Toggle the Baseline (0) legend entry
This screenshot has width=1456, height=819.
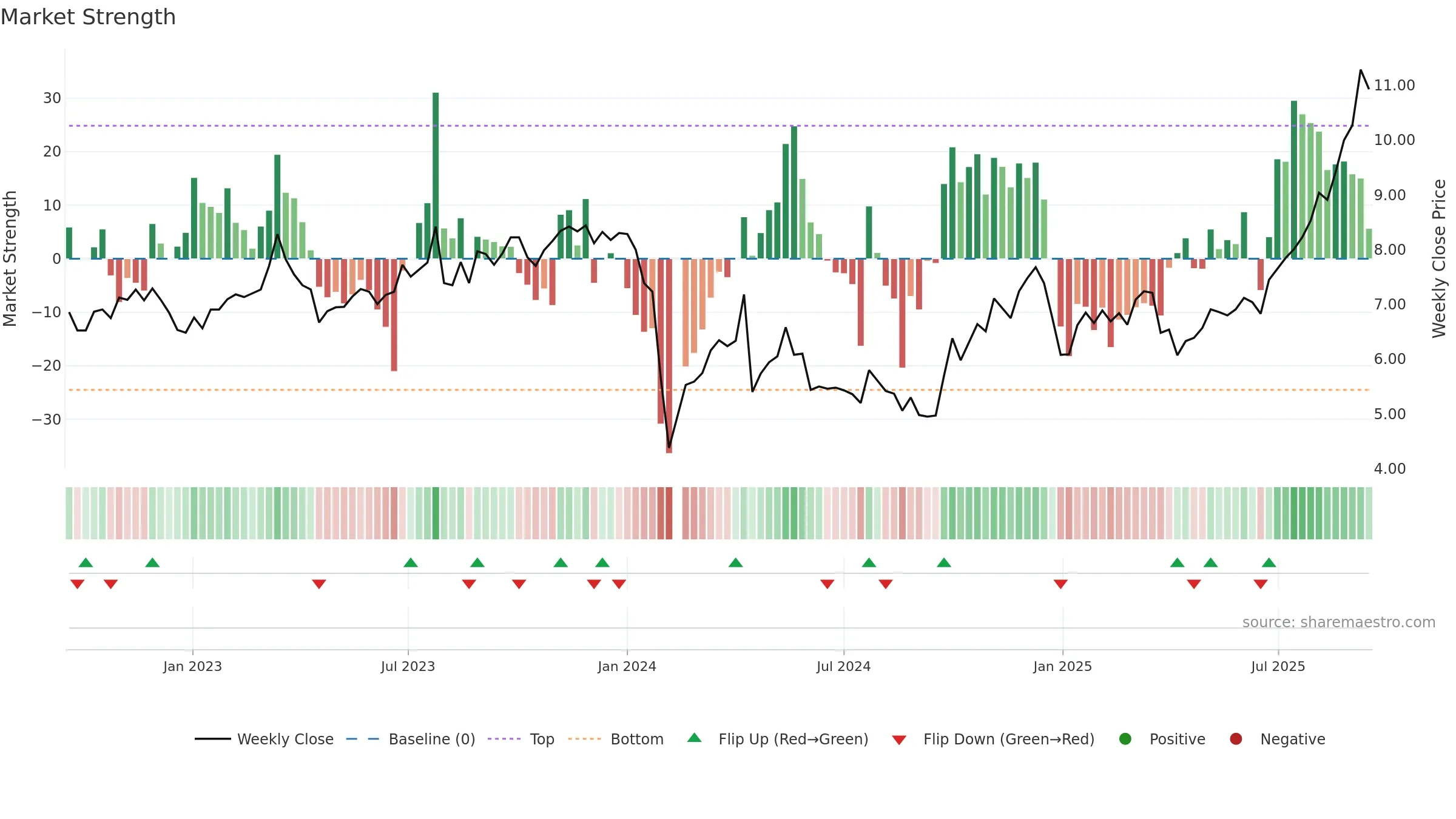tap(411, 739)
